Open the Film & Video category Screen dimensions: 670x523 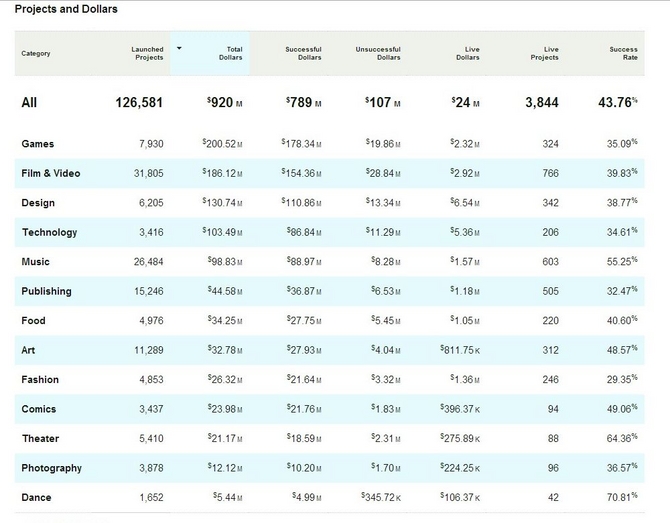pos(329,173)
